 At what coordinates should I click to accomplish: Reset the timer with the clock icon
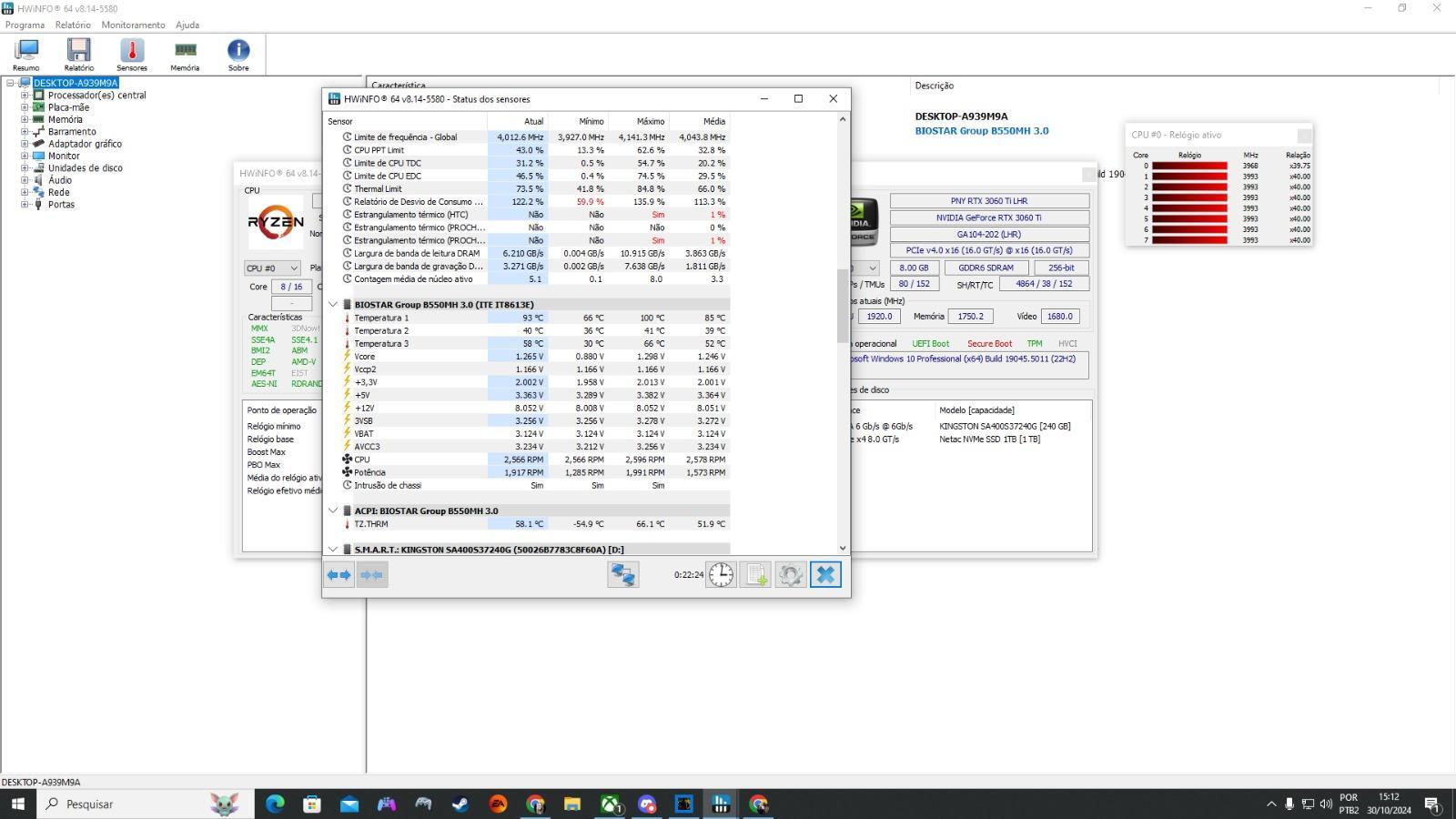[721, 574]
